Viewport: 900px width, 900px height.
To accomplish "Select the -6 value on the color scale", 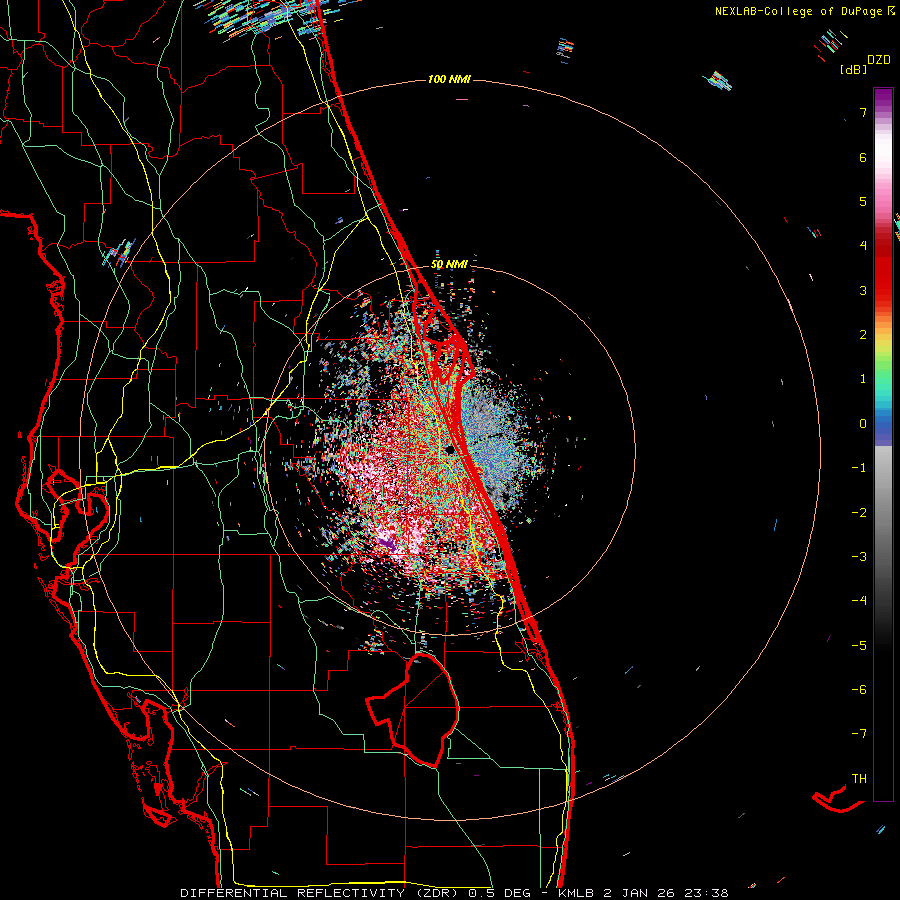I will pyautogui.click(x=859, y=690).
